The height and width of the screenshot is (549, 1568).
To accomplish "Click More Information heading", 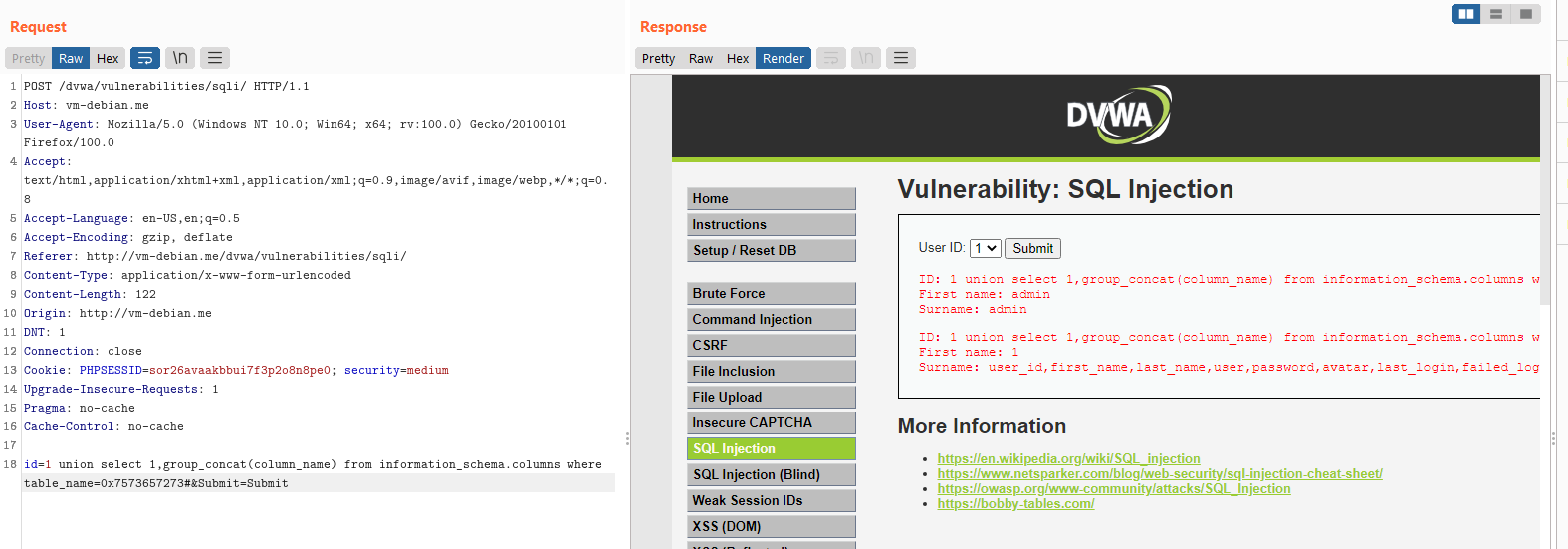I will (x=982, y=426).
